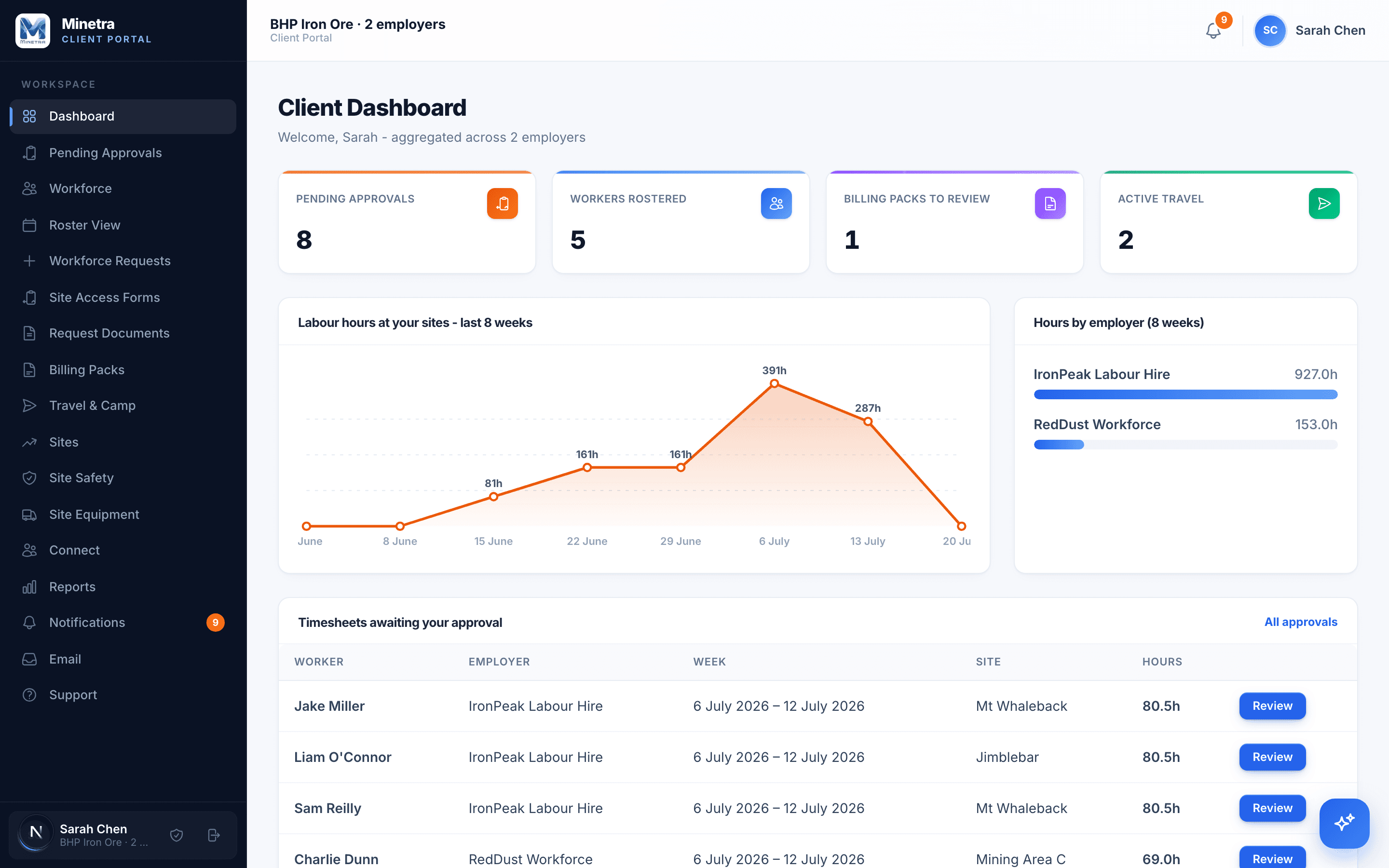Open Notifications menu item
Image resolution: width=1389 pixels, height=868 pixels.
(123, 622)
